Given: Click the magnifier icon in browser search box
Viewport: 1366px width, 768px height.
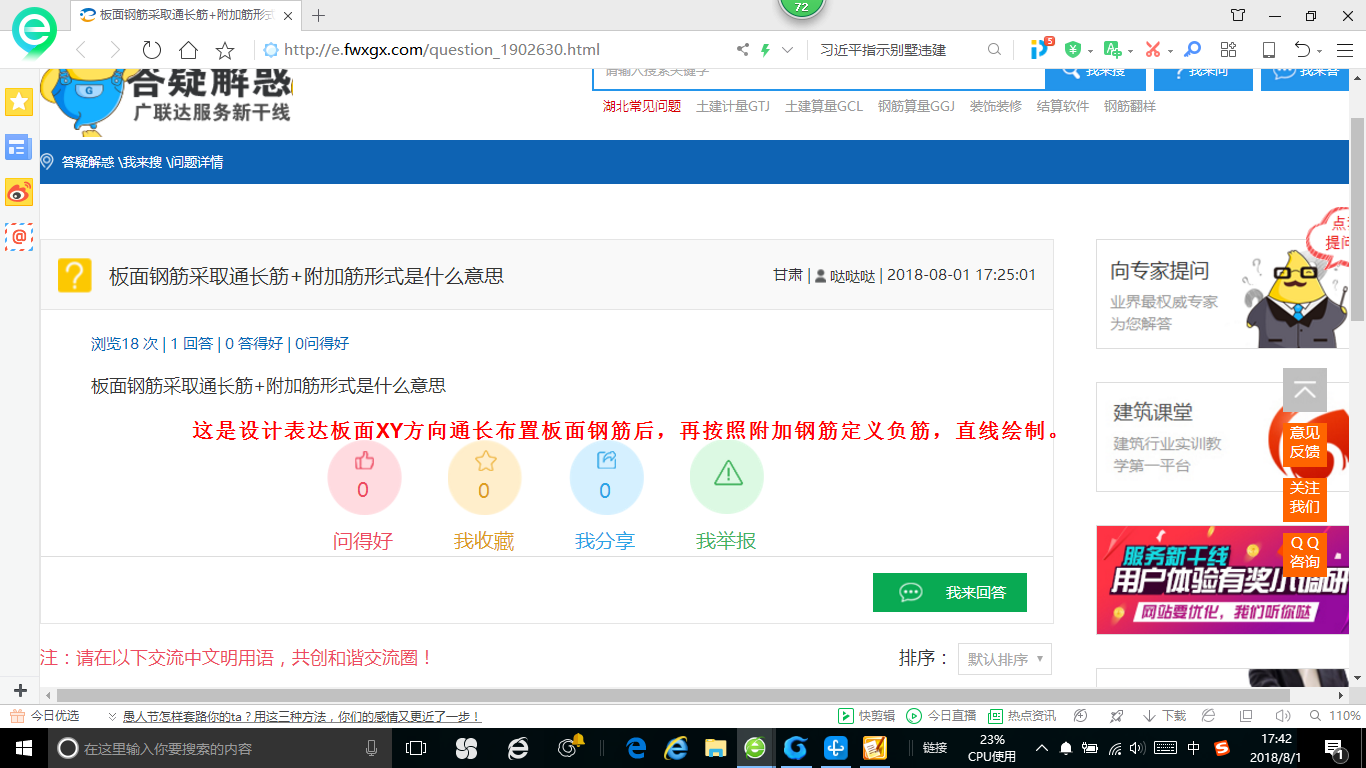Looking at the screenshot, I should (x=994, y=50).
